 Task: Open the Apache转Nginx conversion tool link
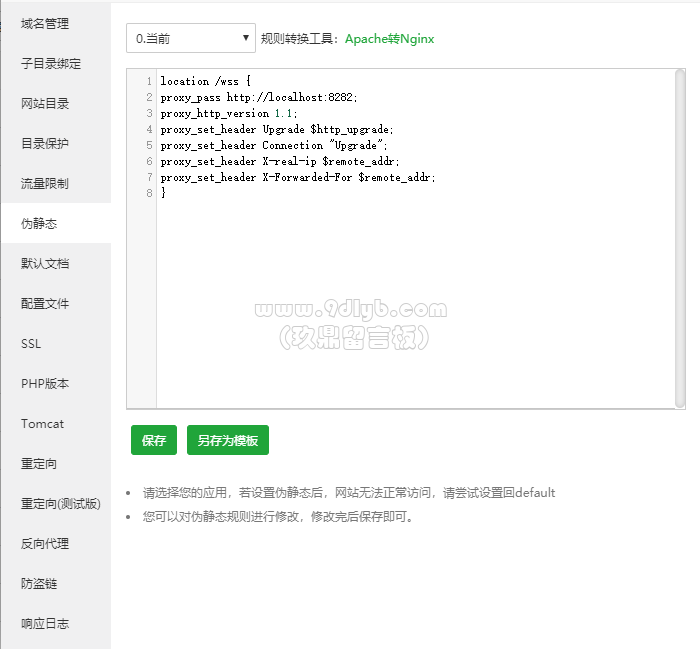click(389, 39)
